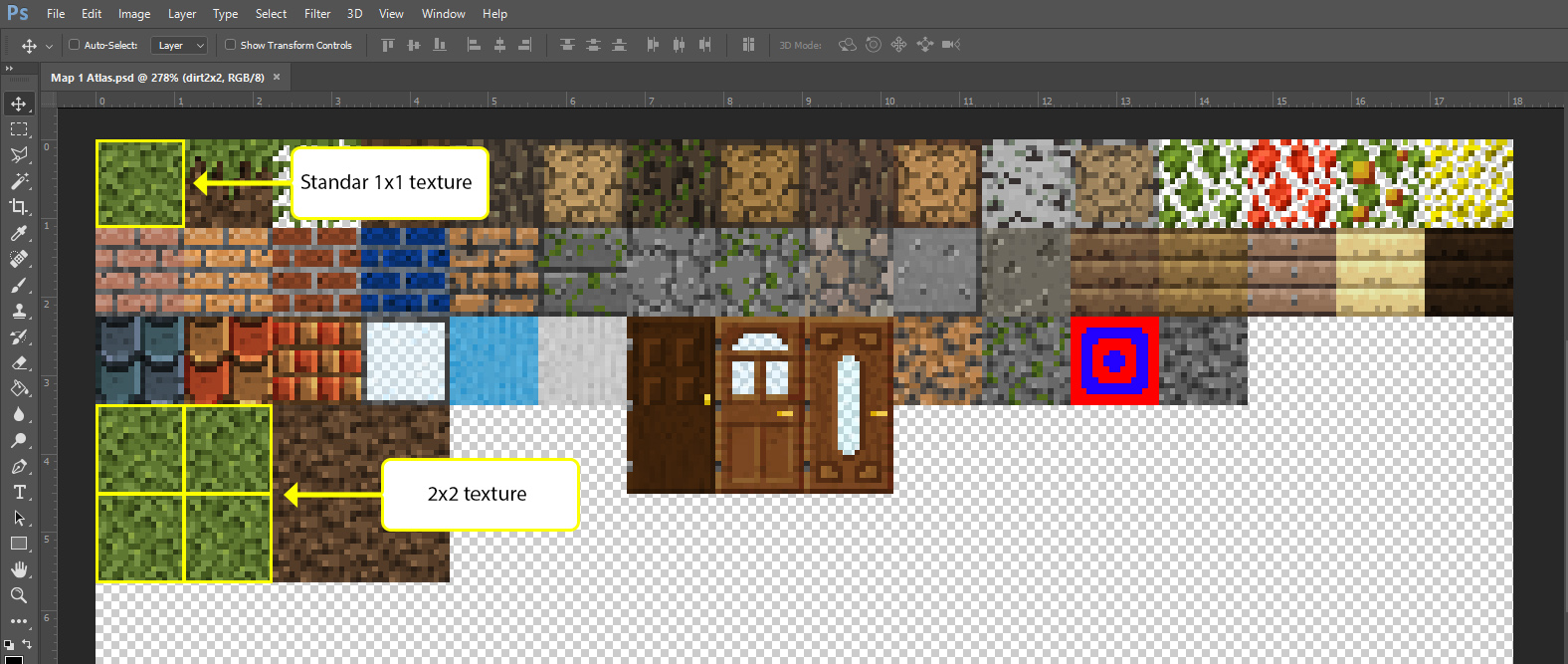Select the Rectangular Marquee tool

pyautogui.click(x=19, y=129)
